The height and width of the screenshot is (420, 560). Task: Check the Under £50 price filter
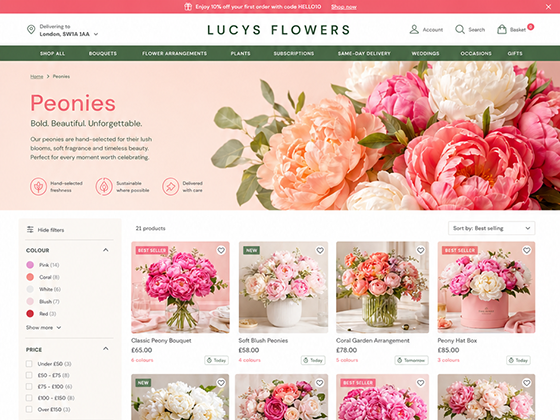click(29, 364)
